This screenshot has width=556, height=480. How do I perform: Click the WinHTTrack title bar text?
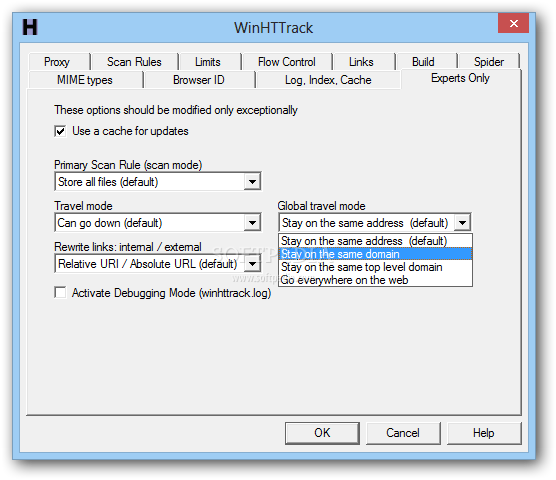273,28
